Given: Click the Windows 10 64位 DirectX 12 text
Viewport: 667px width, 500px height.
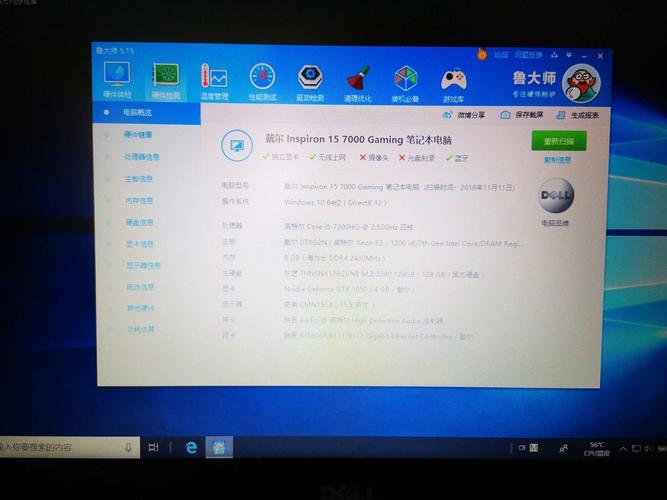Looking at the screenshot, I should pyautogui.click(x=336, y=203).
